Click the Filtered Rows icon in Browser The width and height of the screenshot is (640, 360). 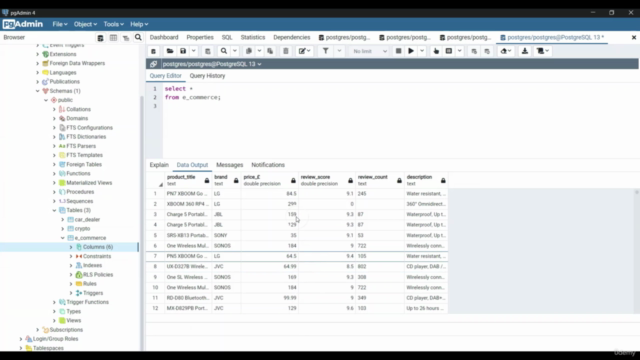126,38
